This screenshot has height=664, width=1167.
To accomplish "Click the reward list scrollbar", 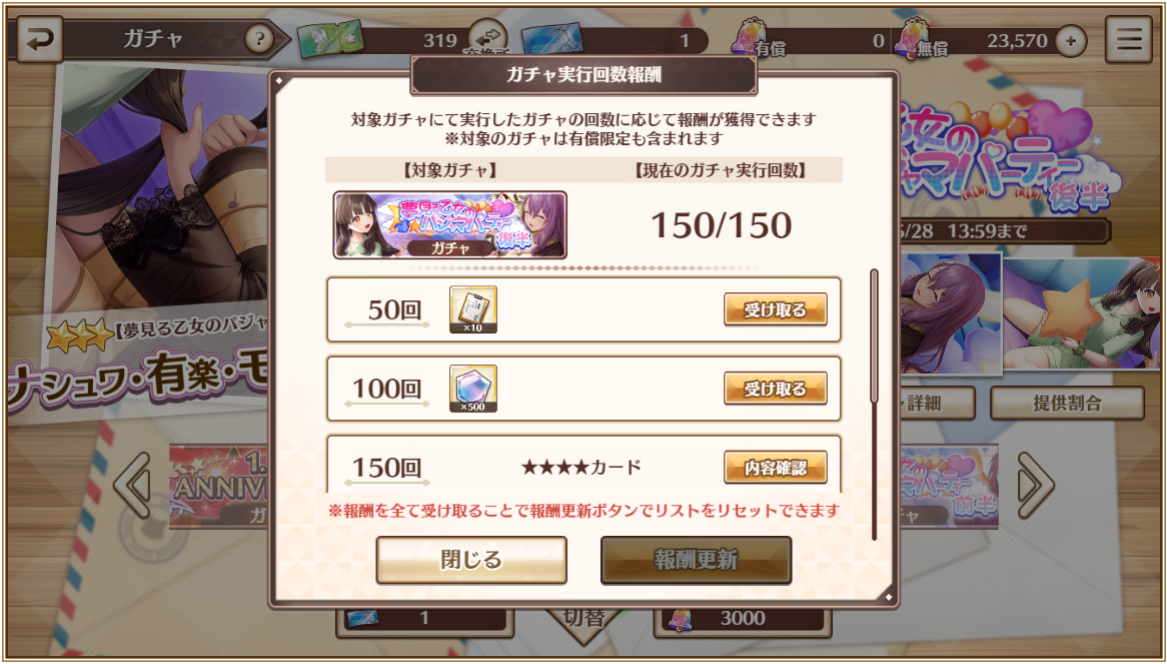I will click(x=874, y=404).
